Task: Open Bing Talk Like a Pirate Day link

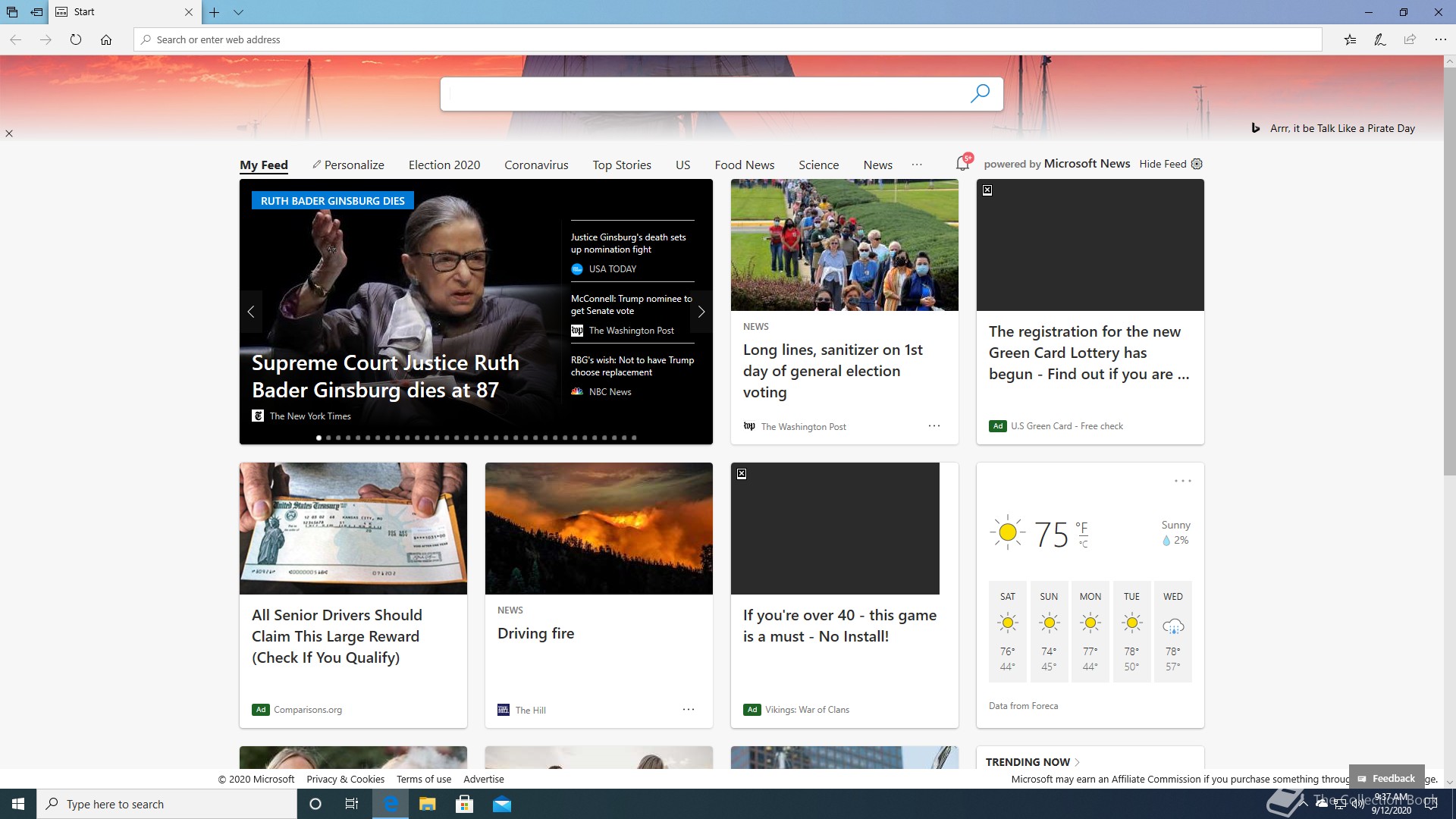Action: tap(1342, 128)
